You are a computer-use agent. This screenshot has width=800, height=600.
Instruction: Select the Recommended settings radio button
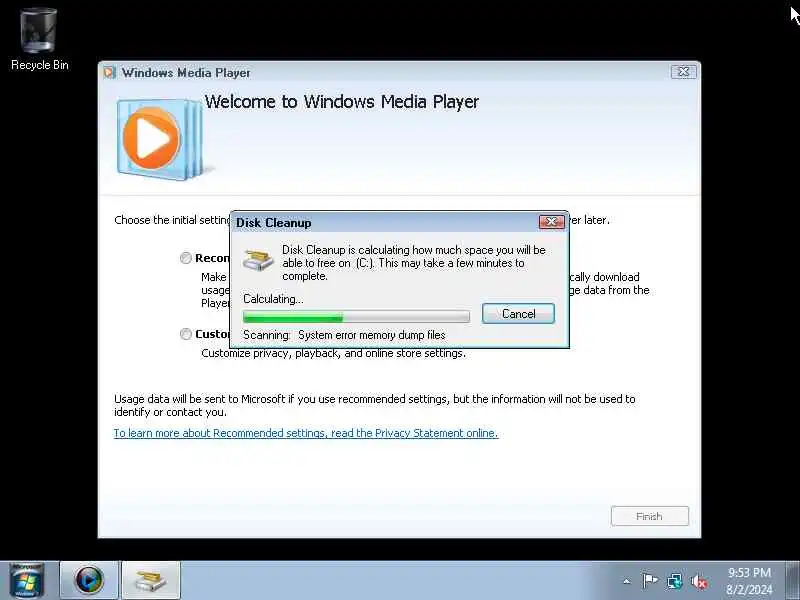186,258
